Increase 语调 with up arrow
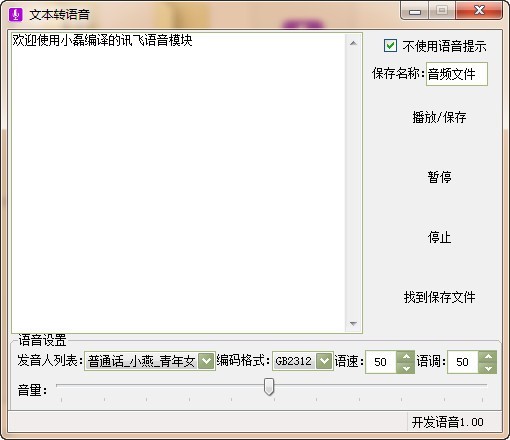This screenshot has width=510, height=440. coord(488,357)
